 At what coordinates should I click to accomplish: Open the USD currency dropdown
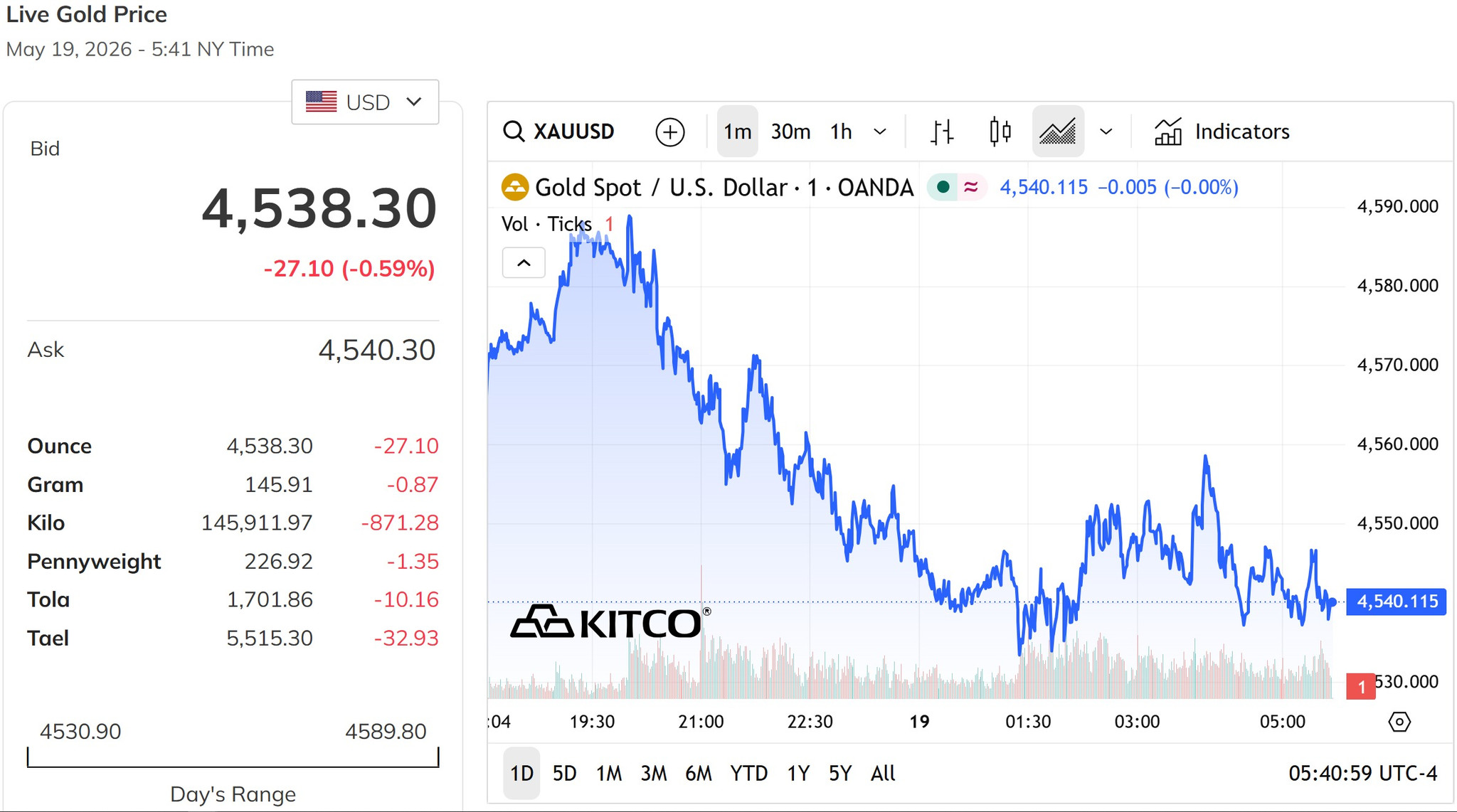coord(365,102)
